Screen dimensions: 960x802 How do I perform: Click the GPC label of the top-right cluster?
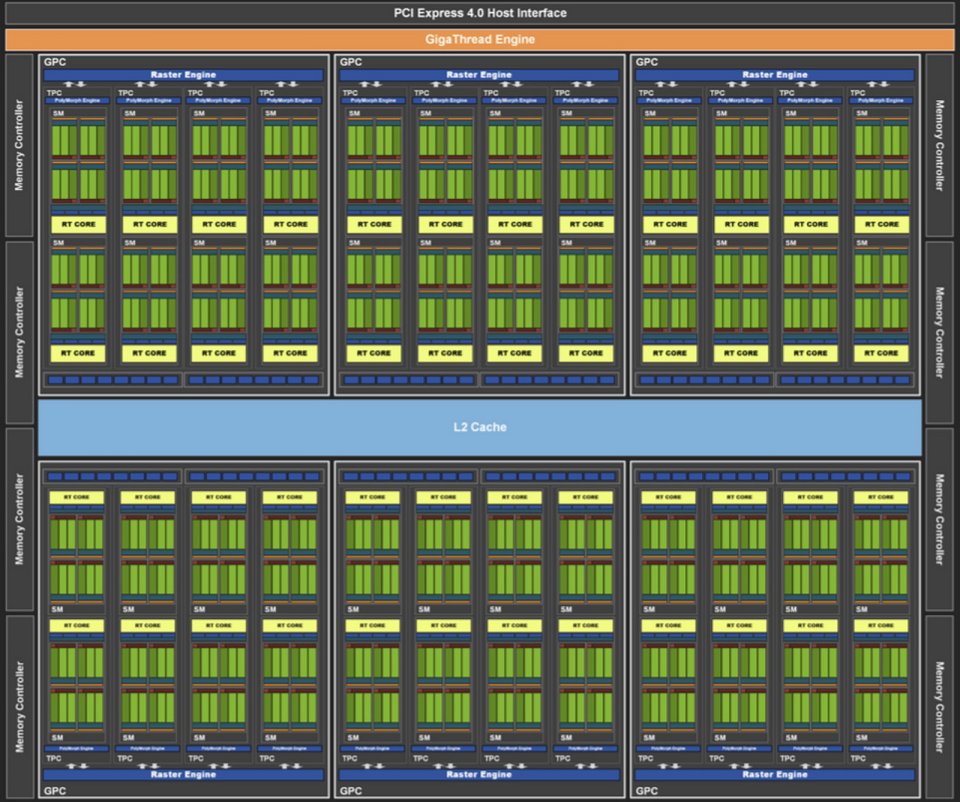647,62
